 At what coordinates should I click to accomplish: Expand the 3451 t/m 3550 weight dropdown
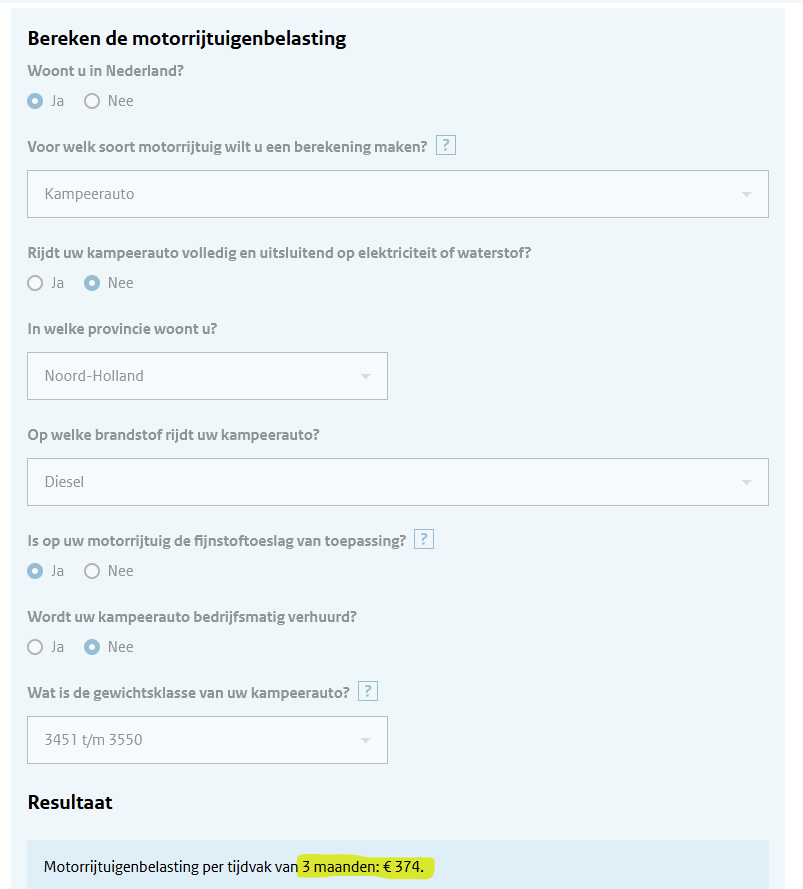[207, 740]
